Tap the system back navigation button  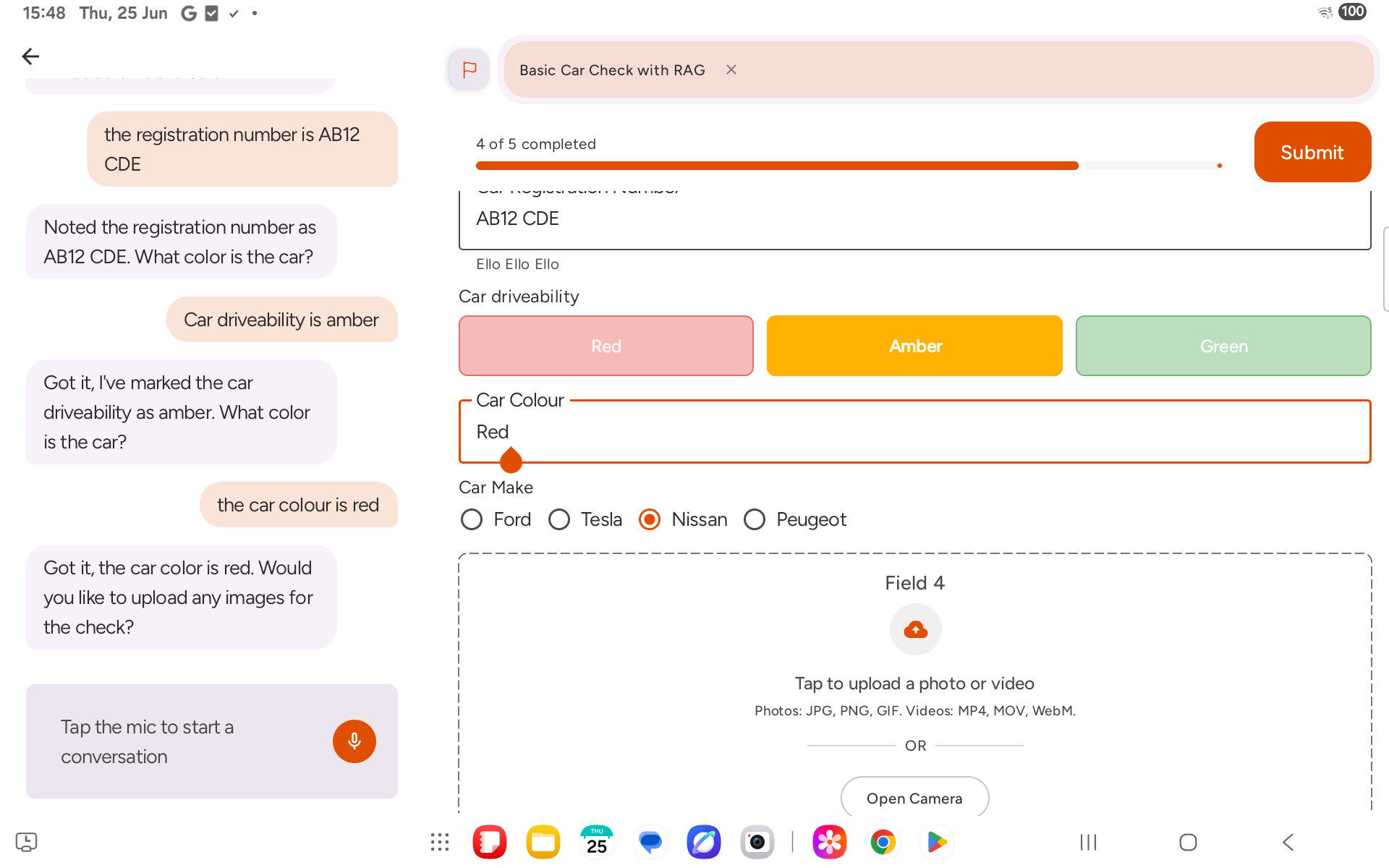pyautogui.click(x=1288, y=842)
